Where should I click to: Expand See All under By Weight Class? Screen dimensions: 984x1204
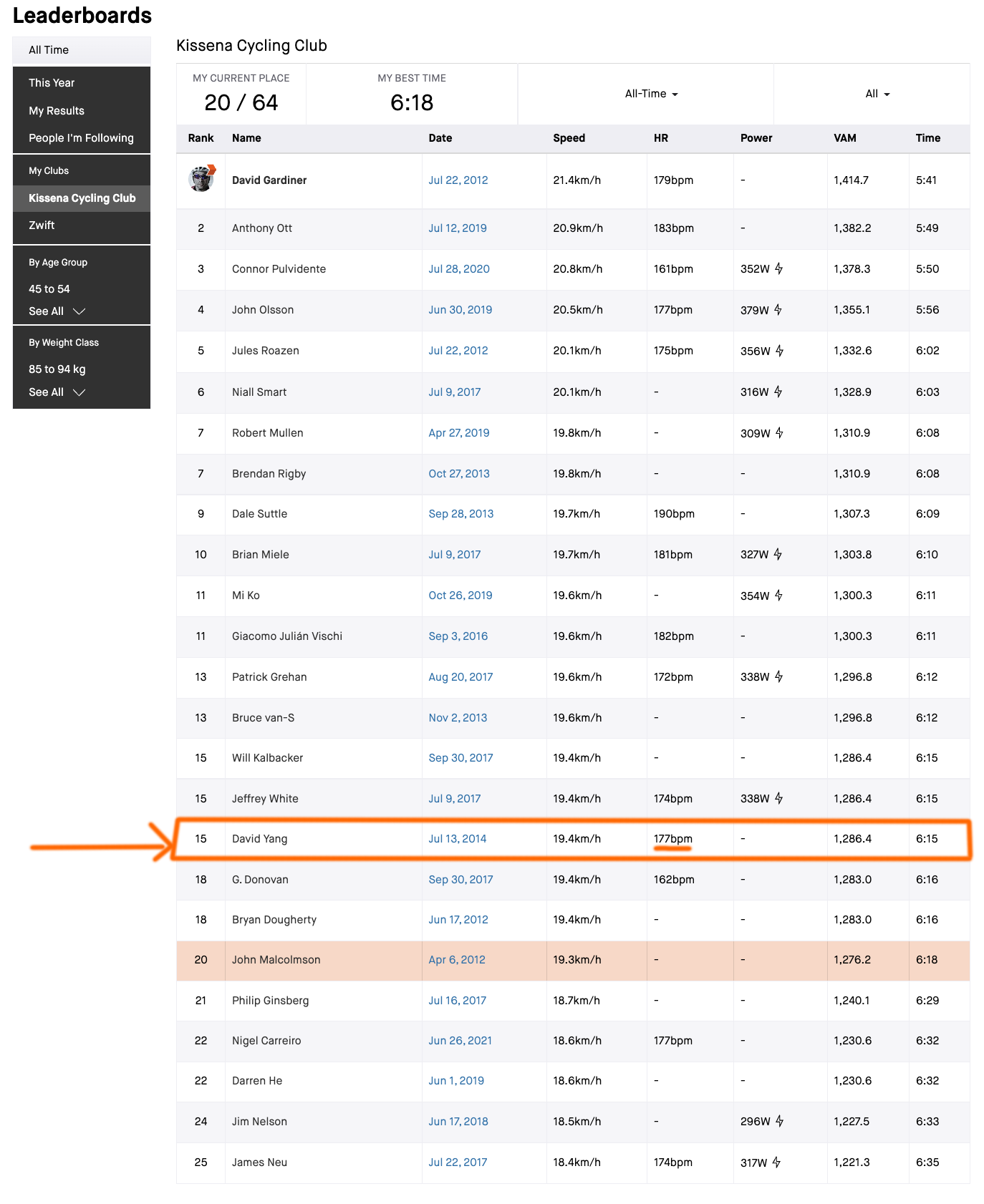coord(57,392)
